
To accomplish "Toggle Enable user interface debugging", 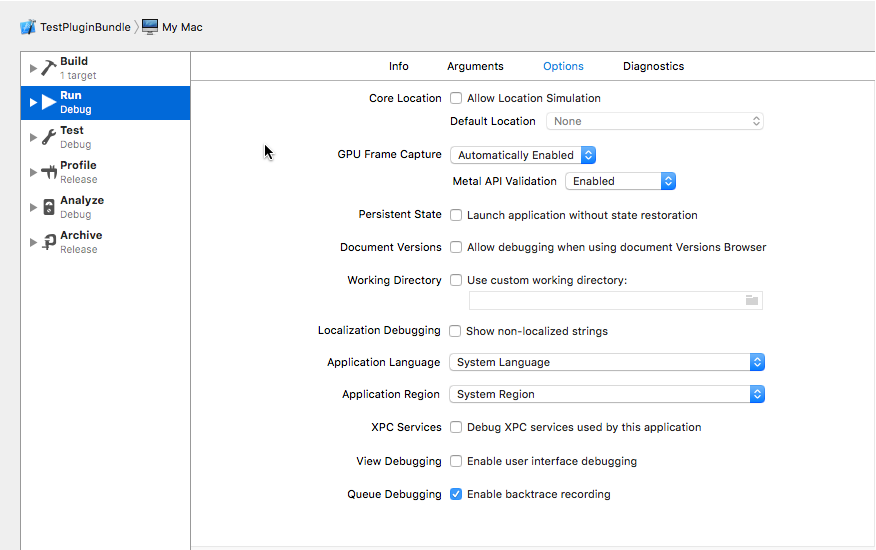I will 456,461.
